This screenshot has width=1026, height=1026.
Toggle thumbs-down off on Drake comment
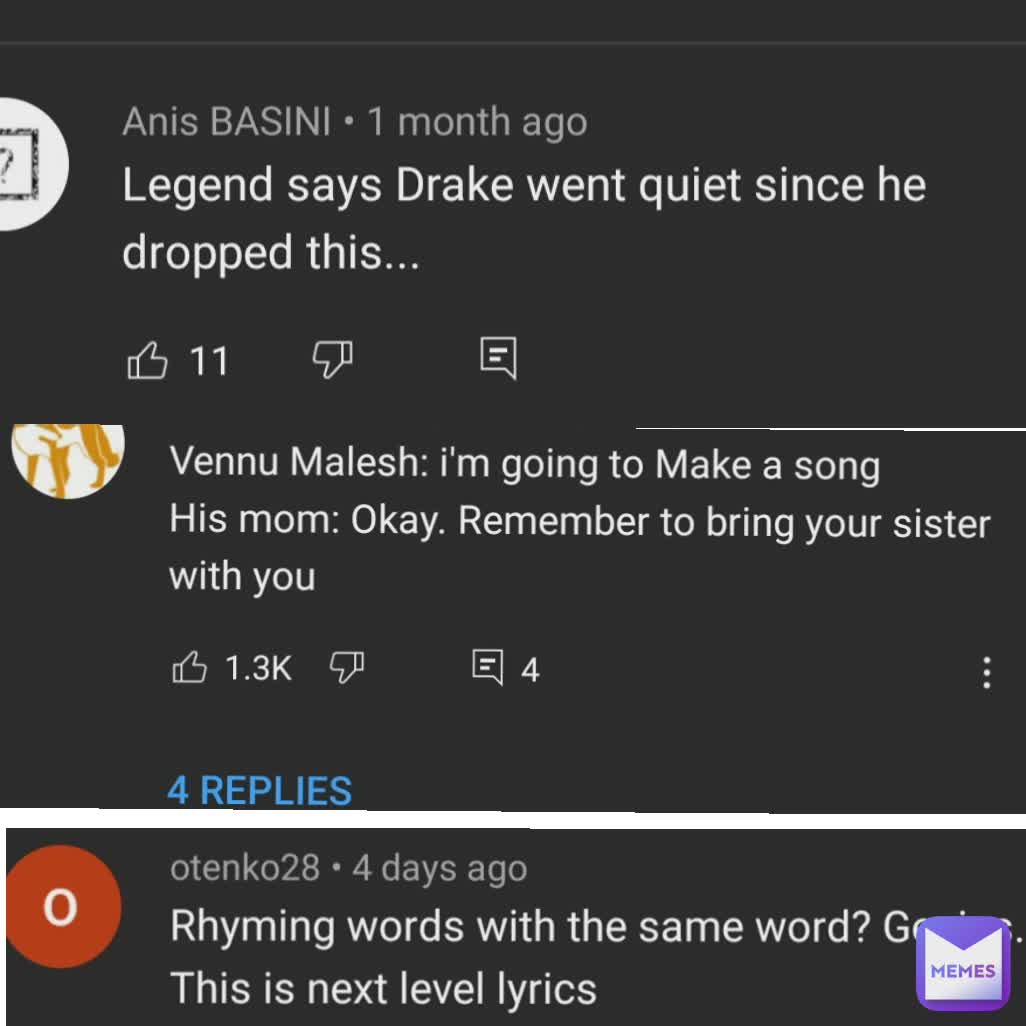click(x=332, y=361)
